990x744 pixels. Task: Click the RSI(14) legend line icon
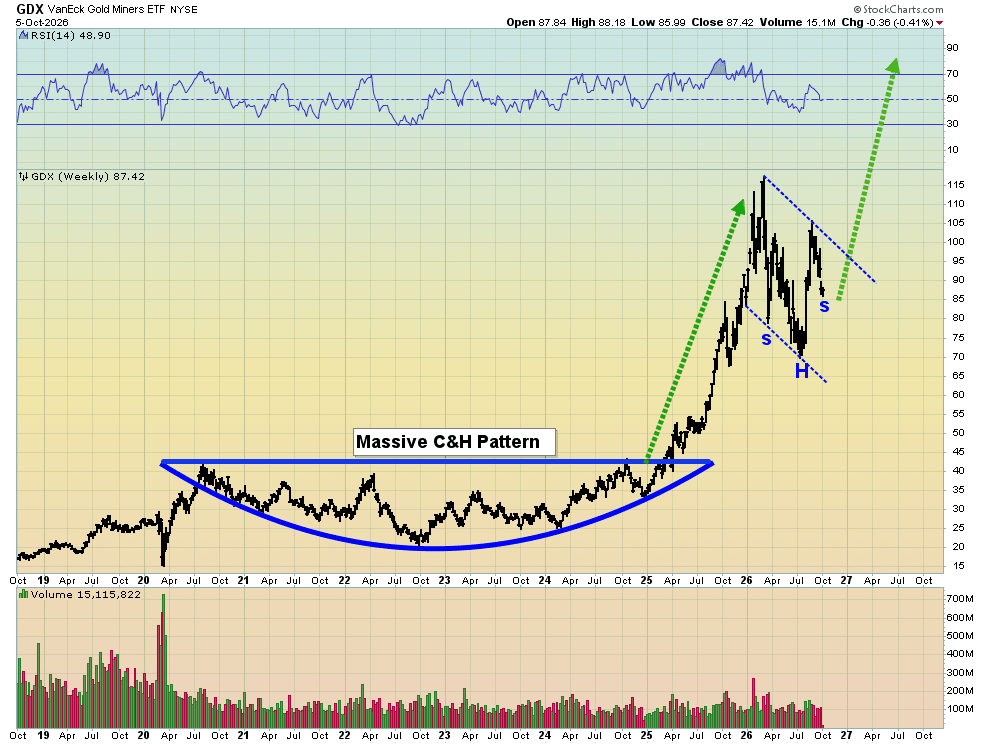pos(23,35)
